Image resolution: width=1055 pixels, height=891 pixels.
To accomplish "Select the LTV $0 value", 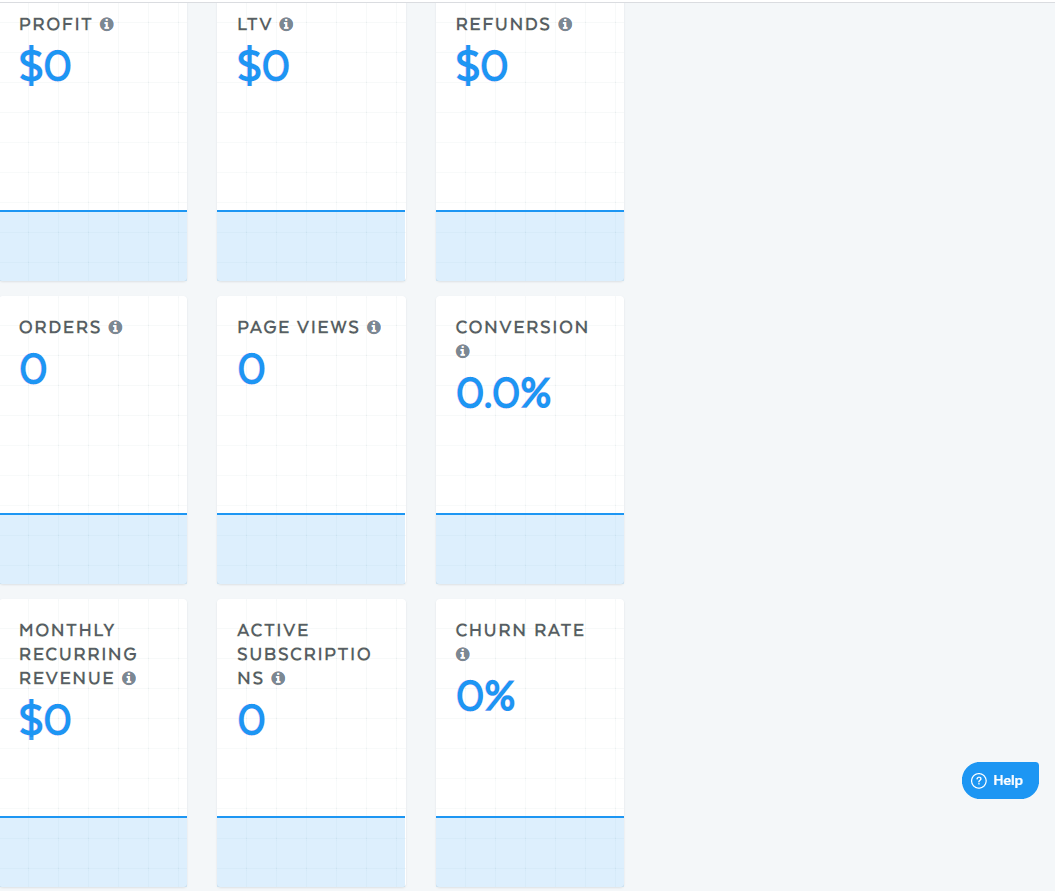I will [263, 66].
